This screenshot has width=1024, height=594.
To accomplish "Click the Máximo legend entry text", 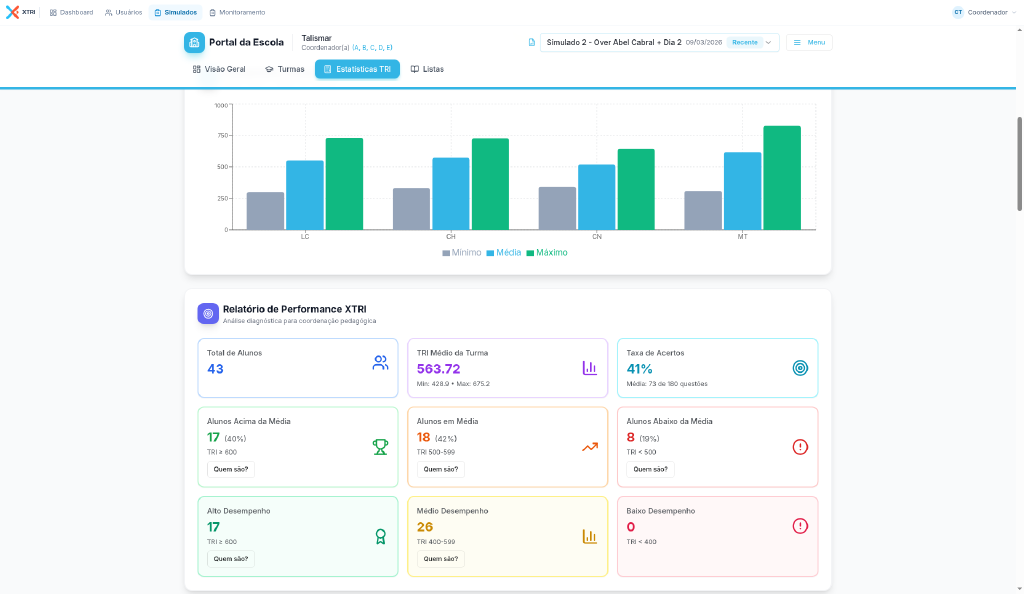I will click(552, 253).
